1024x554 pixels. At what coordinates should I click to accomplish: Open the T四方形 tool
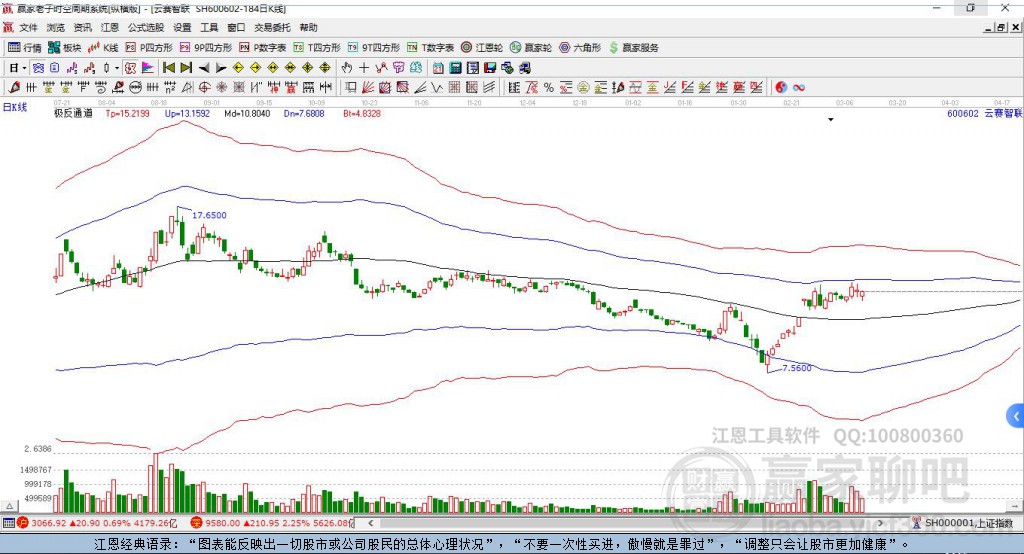tap(317, 48)
